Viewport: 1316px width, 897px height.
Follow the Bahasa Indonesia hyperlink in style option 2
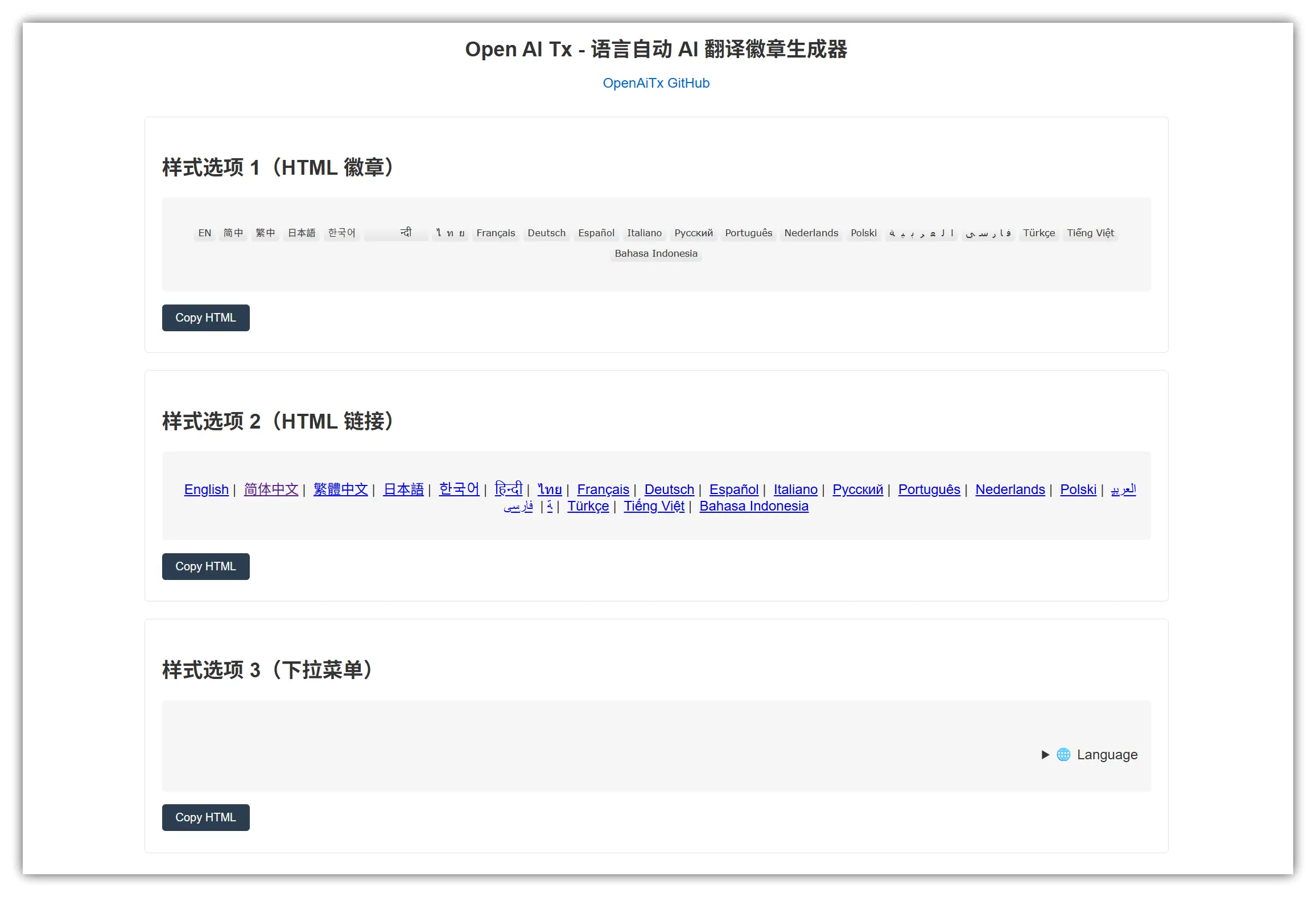[x=754, y=506]
